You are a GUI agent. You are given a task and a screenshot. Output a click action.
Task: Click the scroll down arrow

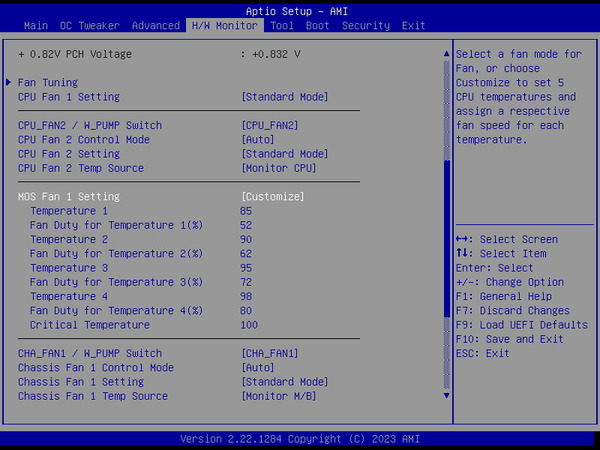click(x=447, y=395)
